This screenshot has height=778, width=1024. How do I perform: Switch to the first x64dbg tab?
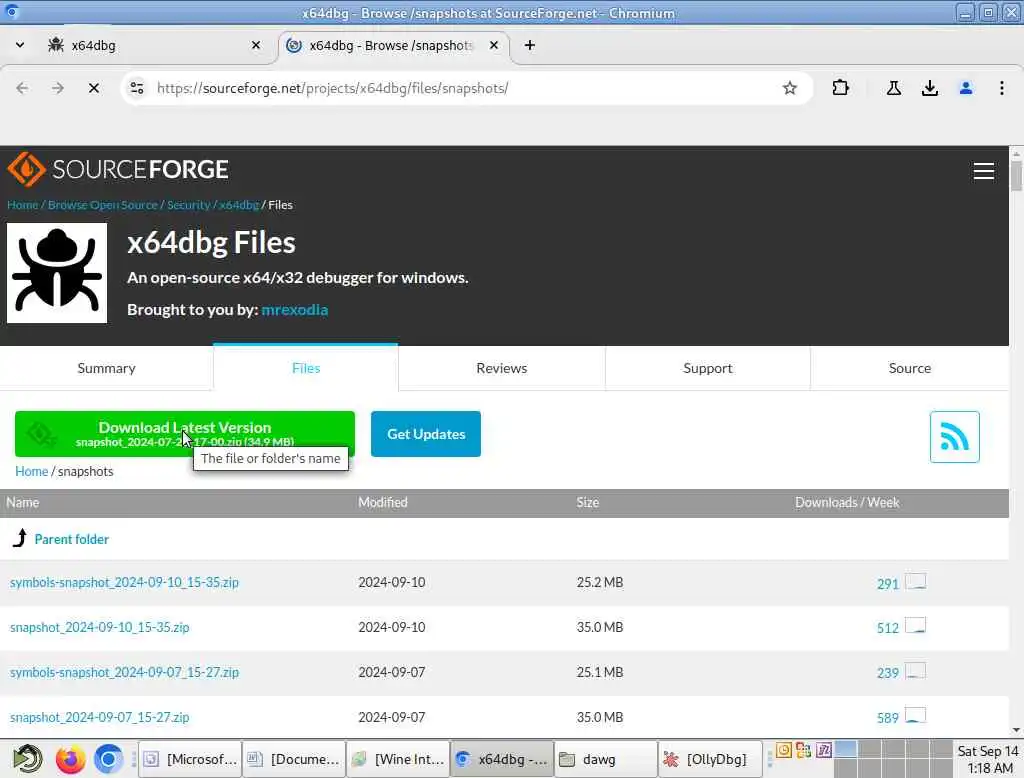(x=153, y=45)
